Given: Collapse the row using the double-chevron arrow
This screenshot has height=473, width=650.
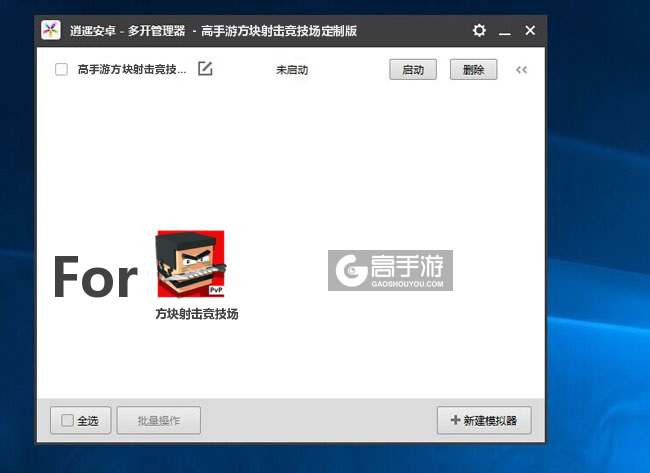Looking at the screenshot, I should [521, 70].
